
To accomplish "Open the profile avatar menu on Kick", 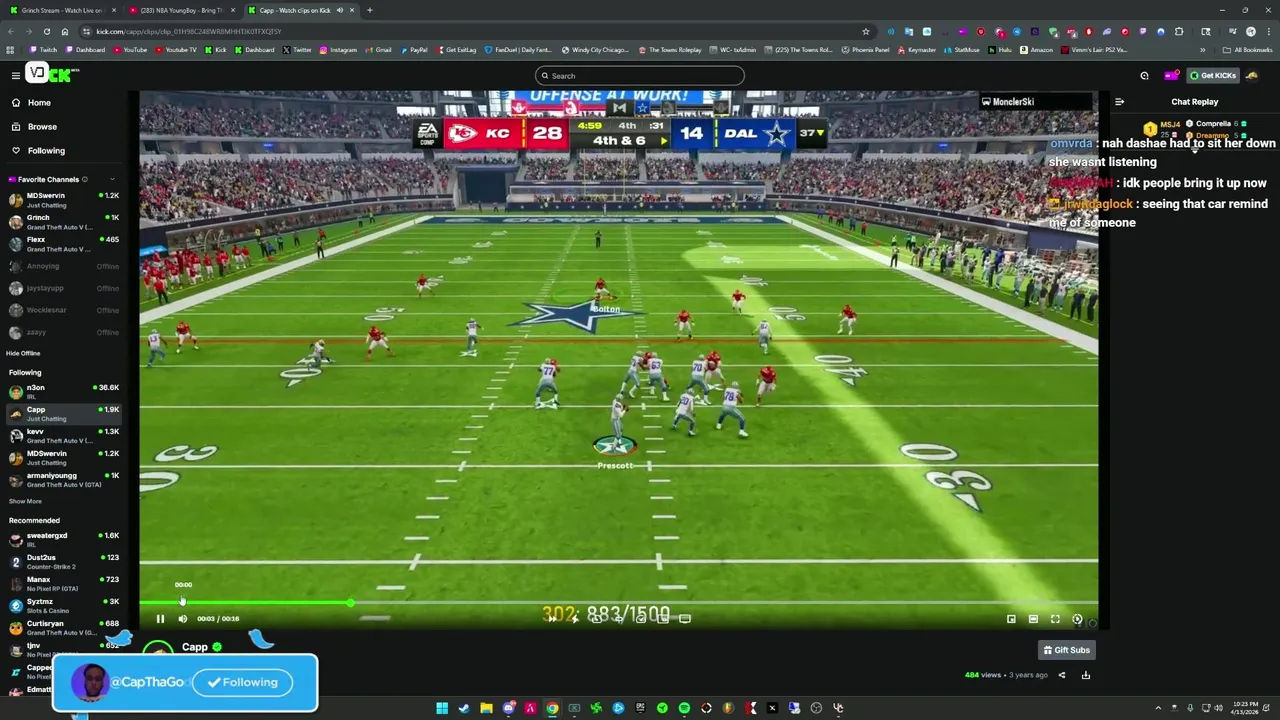I will [1252, 76].
